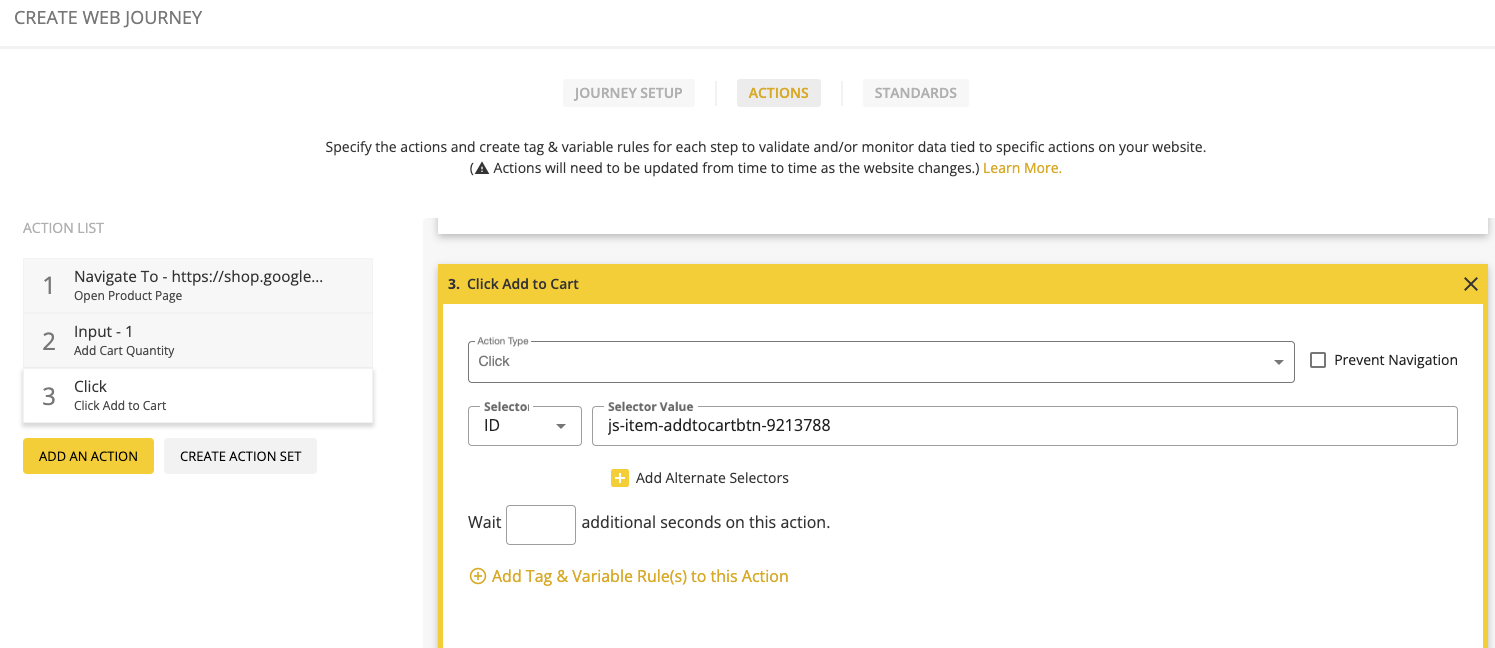Focus the additional wait seconds box
1495x648 pixels.
point(540,524)
